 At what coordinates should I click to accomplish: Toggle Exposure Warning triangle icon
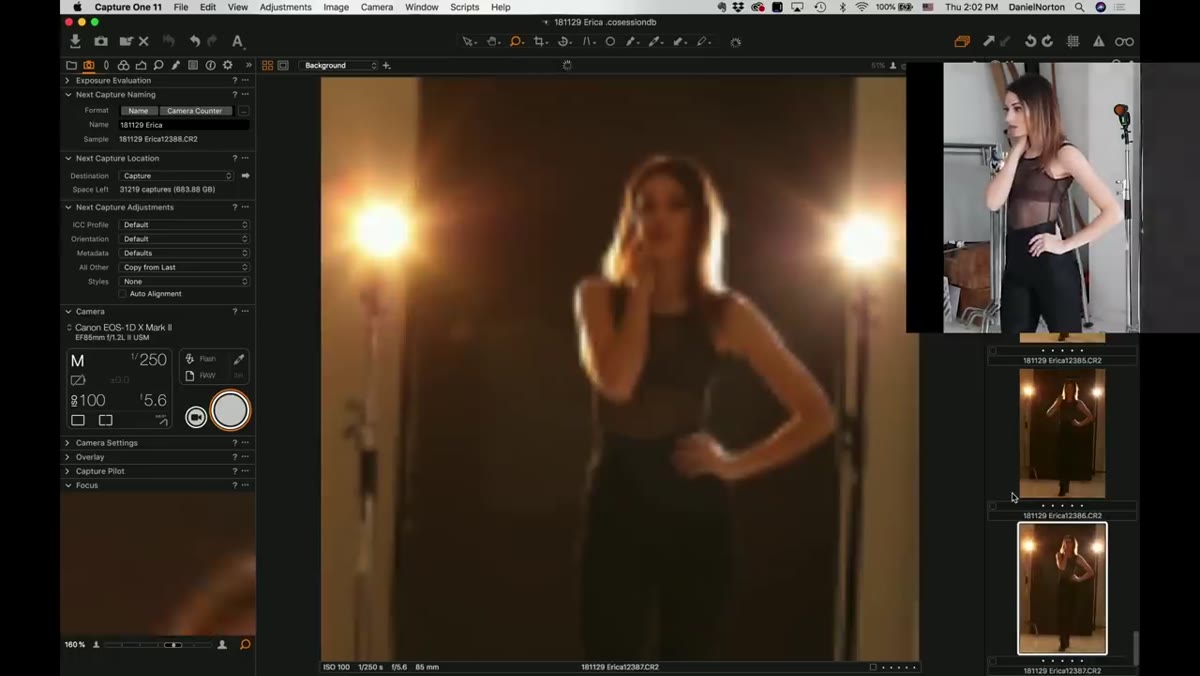pos(1099,41)
